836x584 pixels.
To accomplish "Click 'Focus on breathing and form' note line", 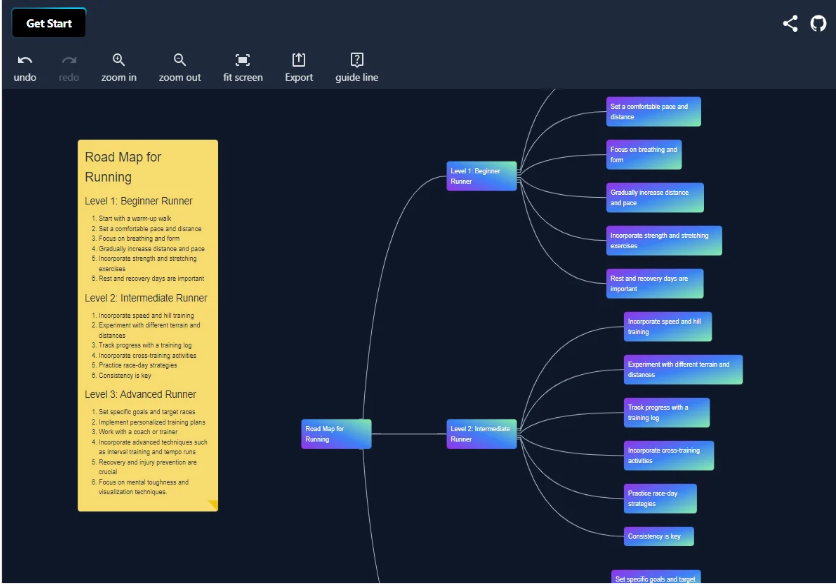I will 139,238.
